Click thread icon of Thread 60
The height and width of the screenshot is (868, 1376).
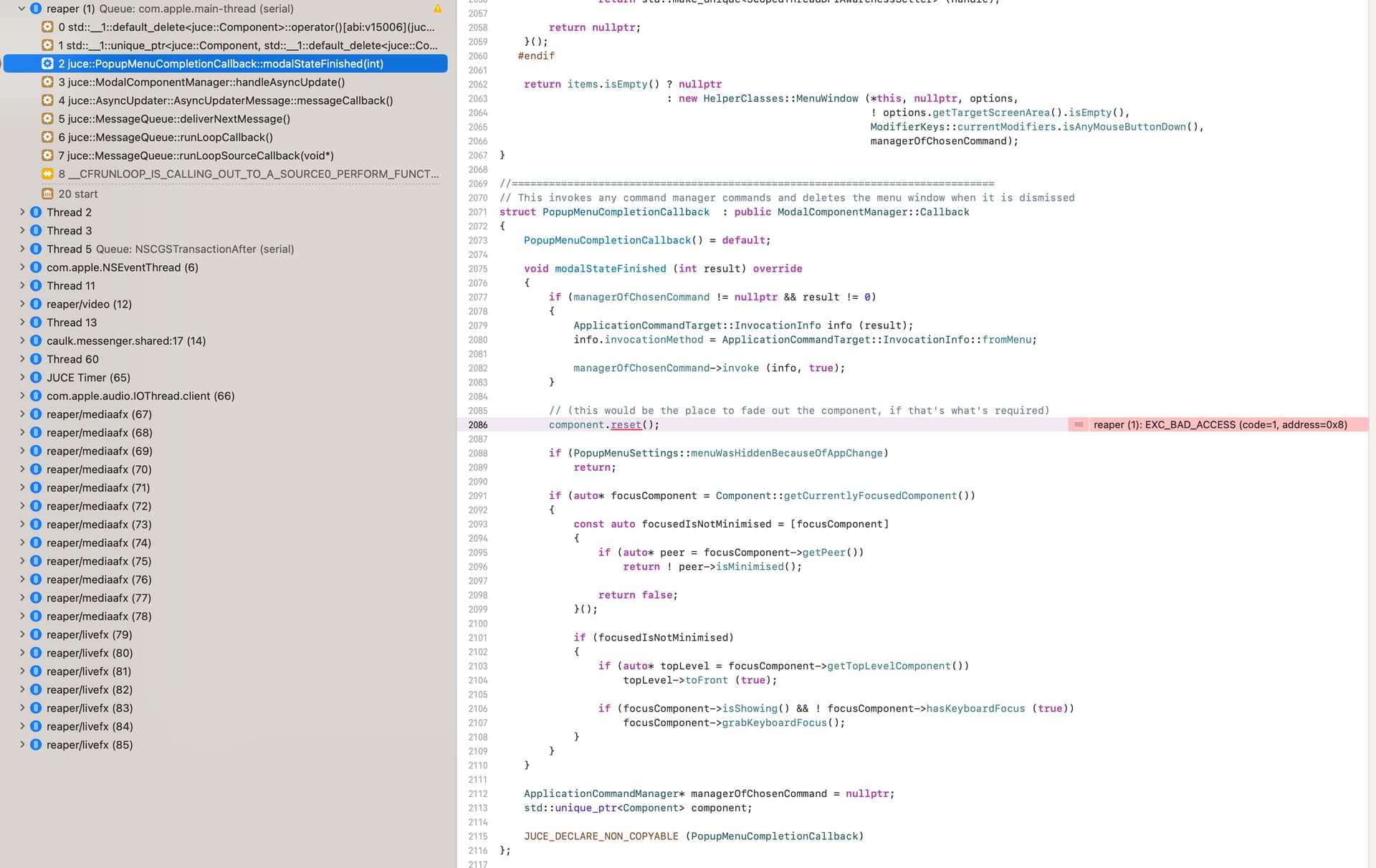pyautogui.click(x=36, y=359)
